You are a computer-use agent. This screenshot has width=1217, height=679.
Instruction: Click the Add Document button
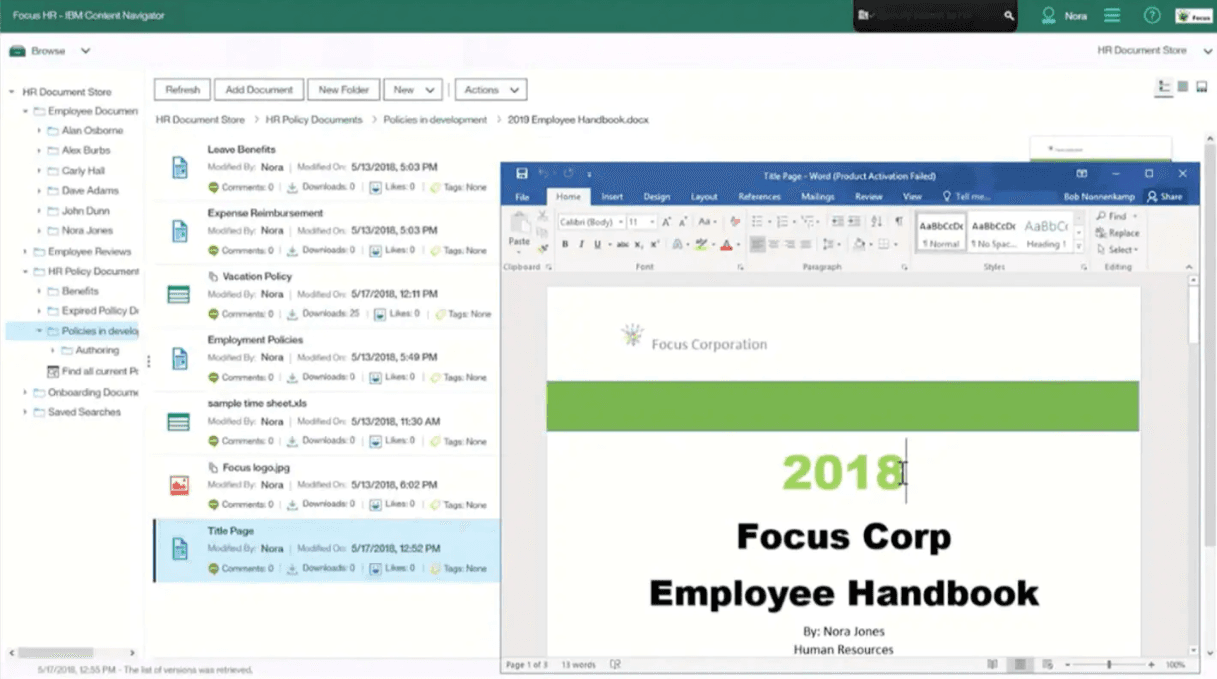click(259, 90)
